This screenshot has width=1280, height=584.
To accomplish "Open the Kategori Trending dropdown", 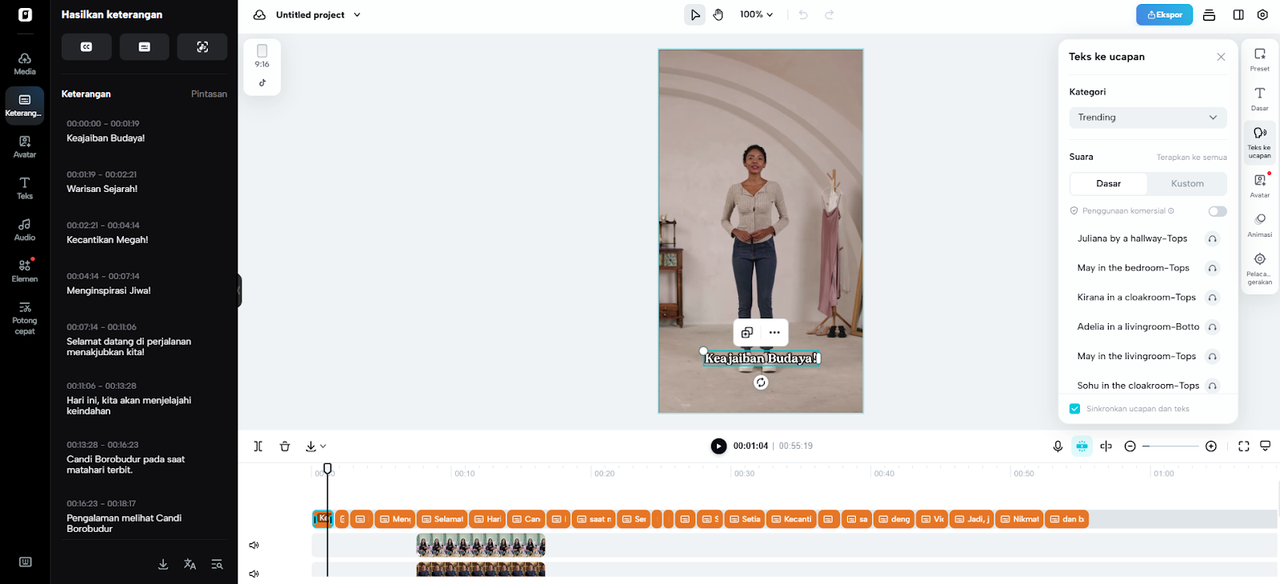I will (x=1148, y=117).
